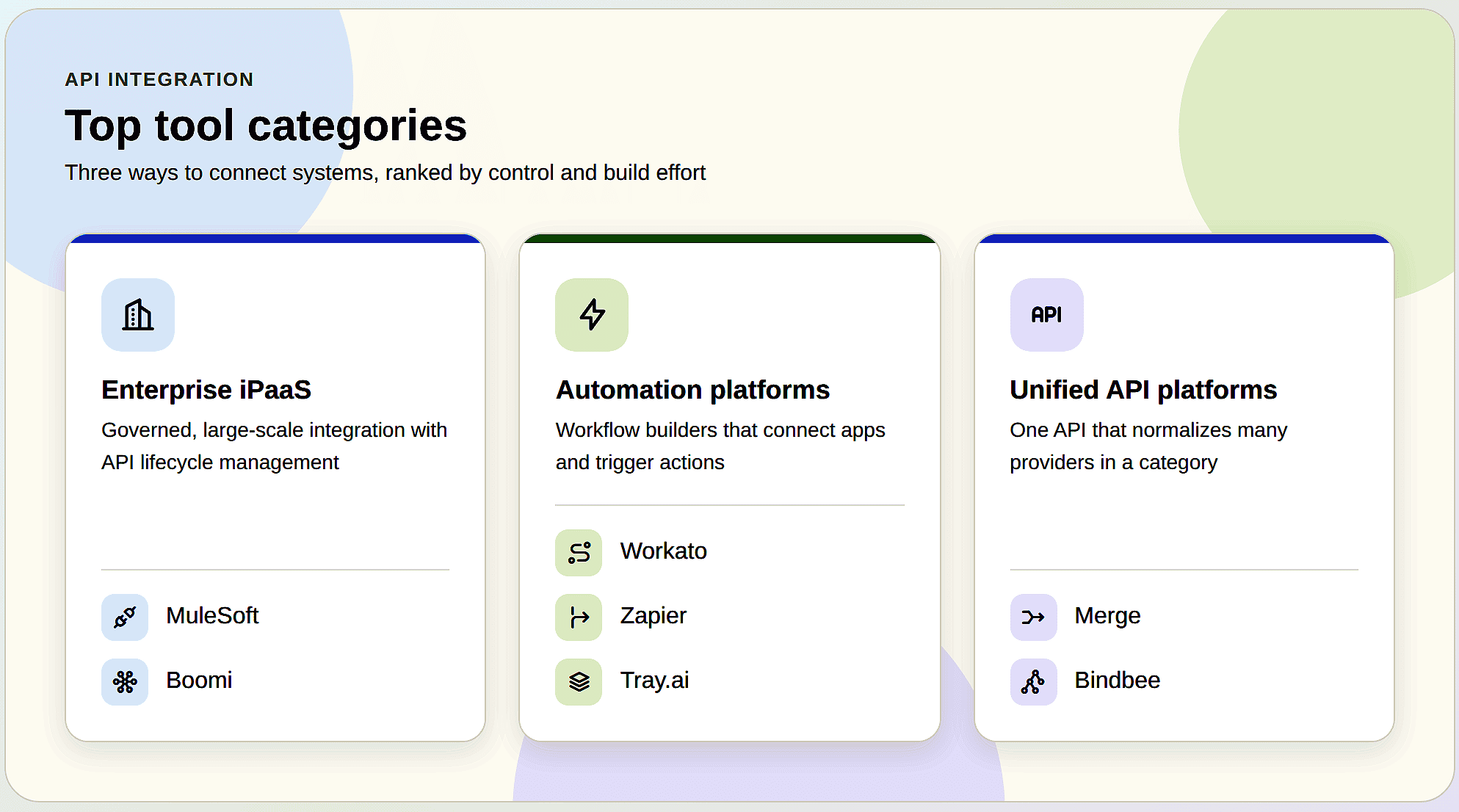
Task: Click the 'One API that normalizes' description
Action: [1148, 446]
